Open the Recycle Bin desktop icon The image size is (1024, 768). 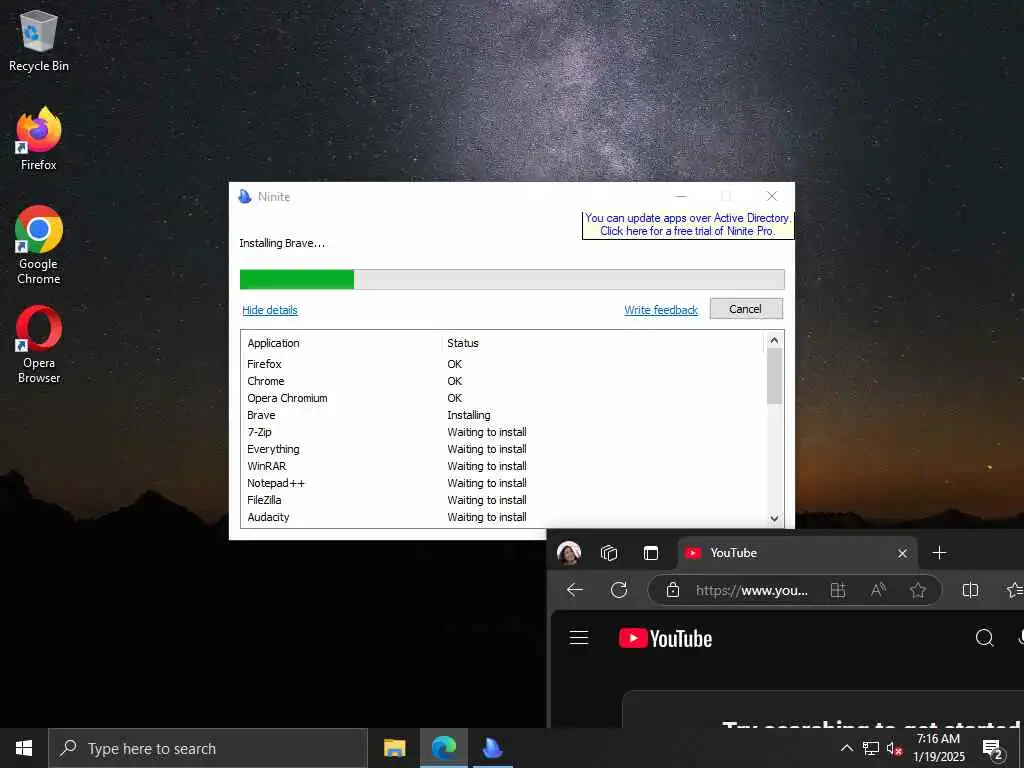(x=39, y=41)
